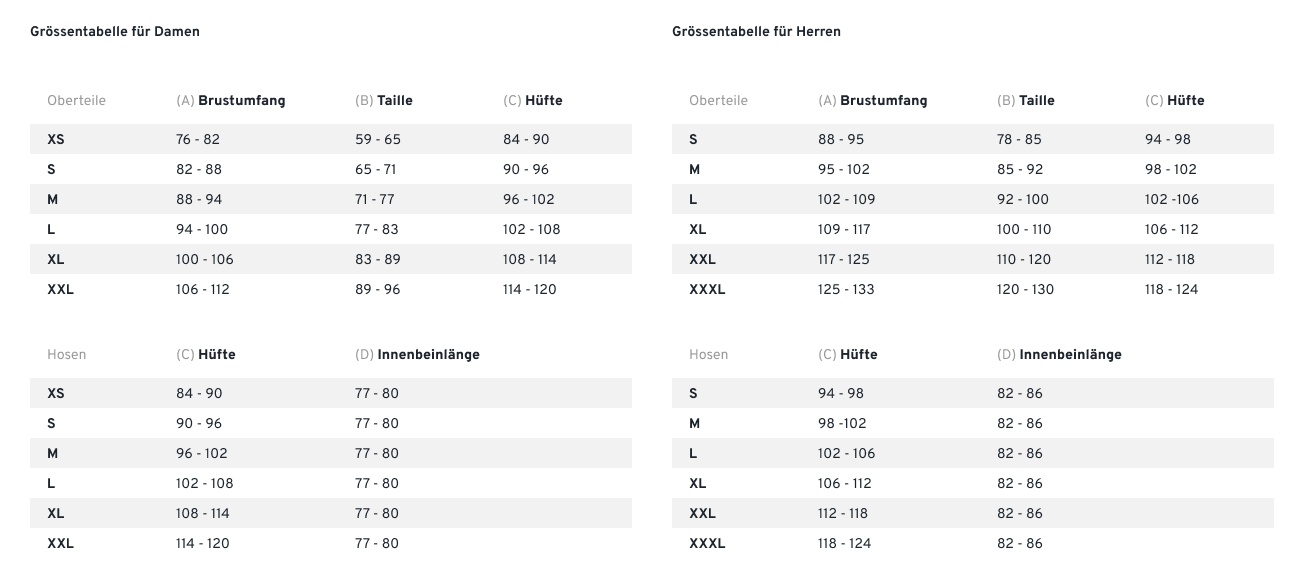Click Herren waist value 78 - 85
The width and height of the screenshot is (1304, 583).
point(1019,140)
